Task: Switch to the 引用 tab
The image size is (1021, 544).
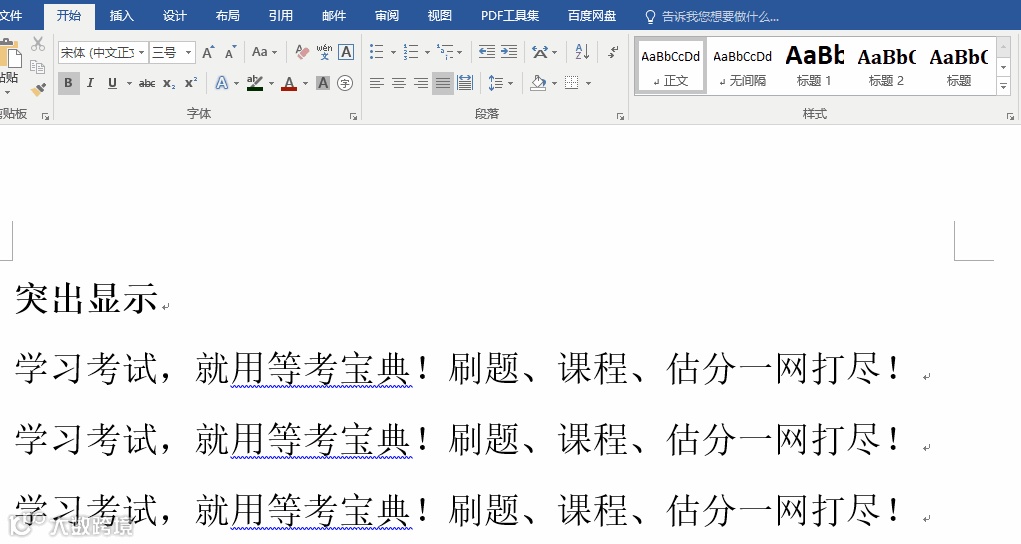Action: coord(281,16)
